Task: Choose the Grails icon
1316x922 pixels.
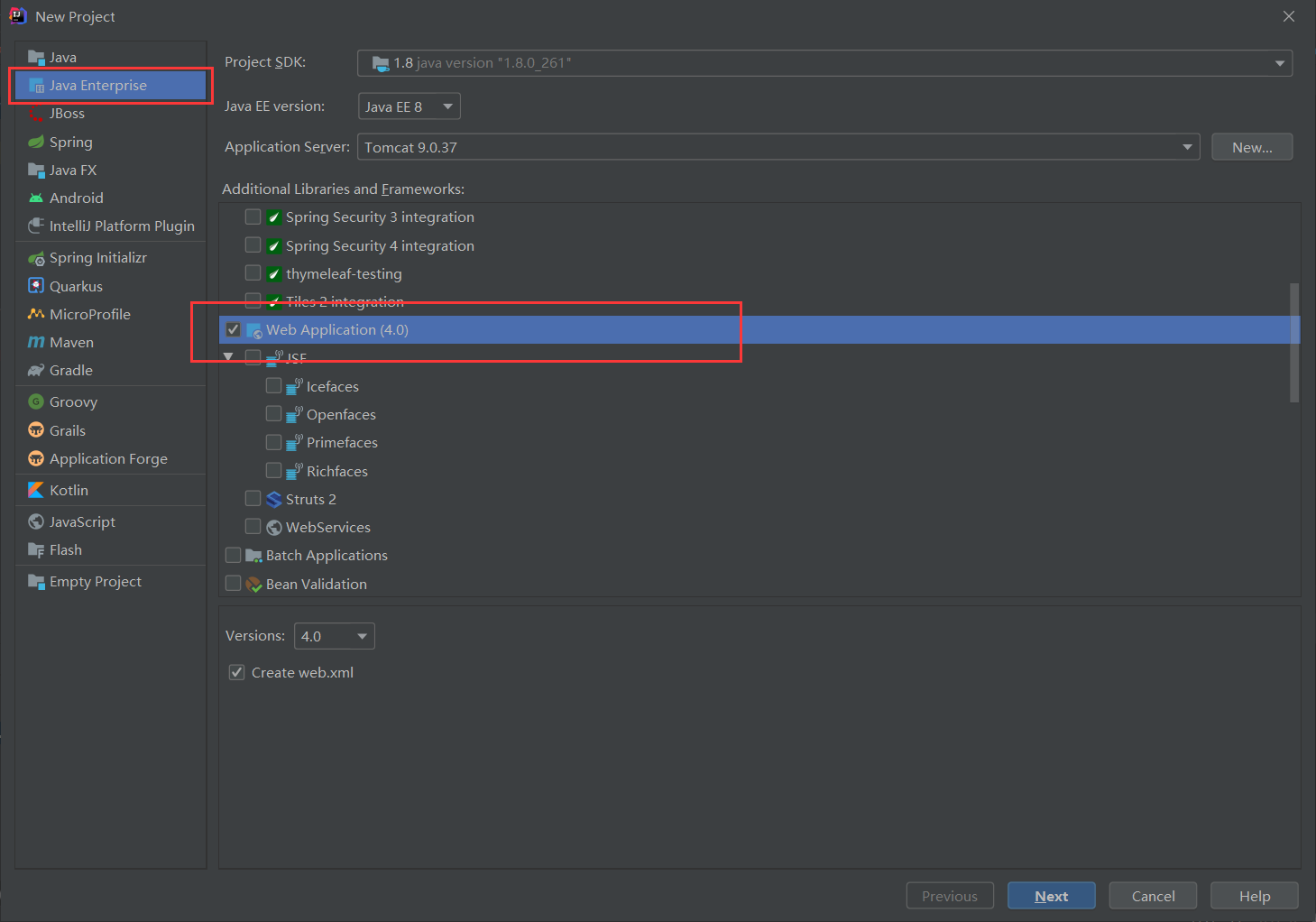Action: (x=36, y=430)
